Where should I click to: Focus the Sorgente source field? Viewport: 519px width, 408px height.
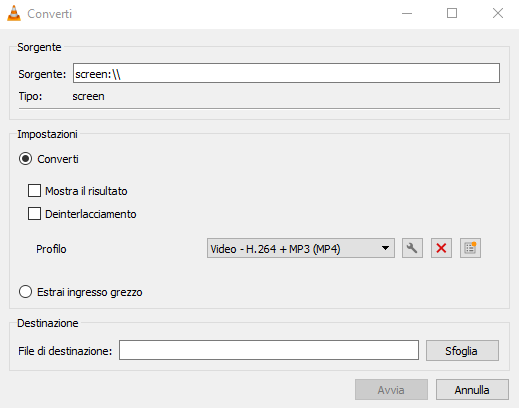(286, 73)
